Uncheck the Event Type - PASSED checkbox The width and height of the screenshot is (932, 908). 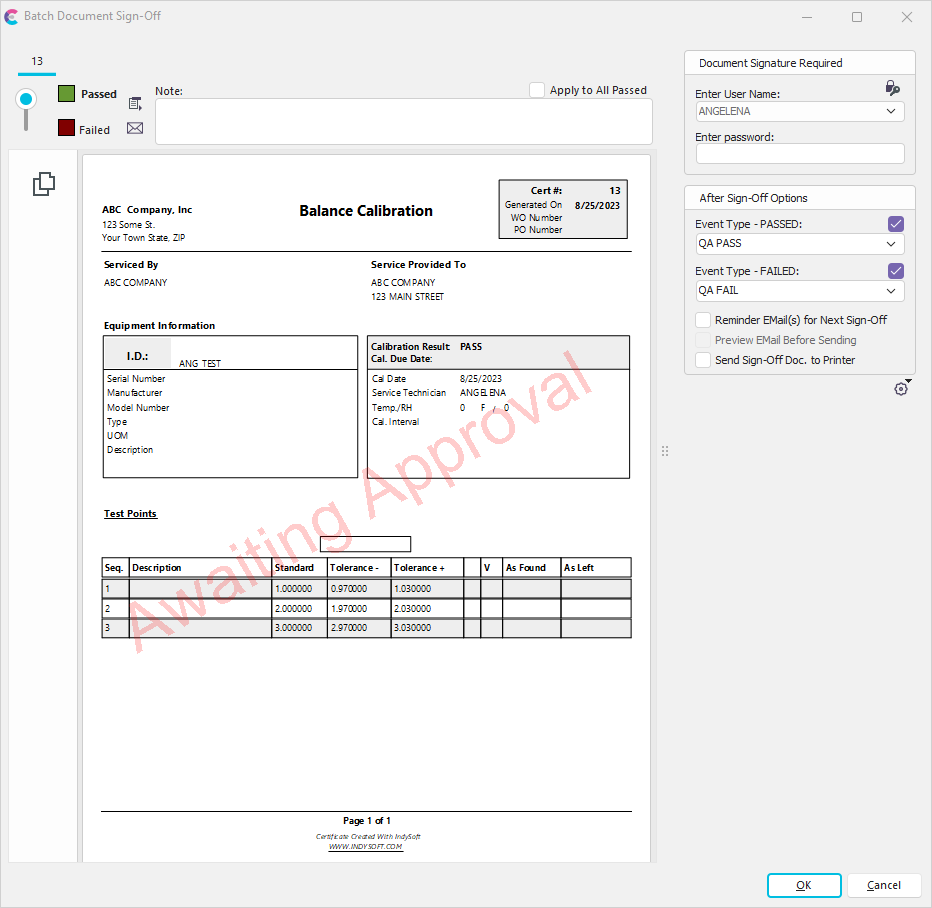click(896, 224)
